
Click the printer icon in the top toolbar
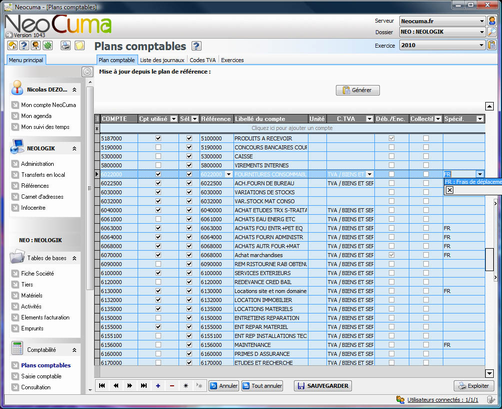click(65, 45)
